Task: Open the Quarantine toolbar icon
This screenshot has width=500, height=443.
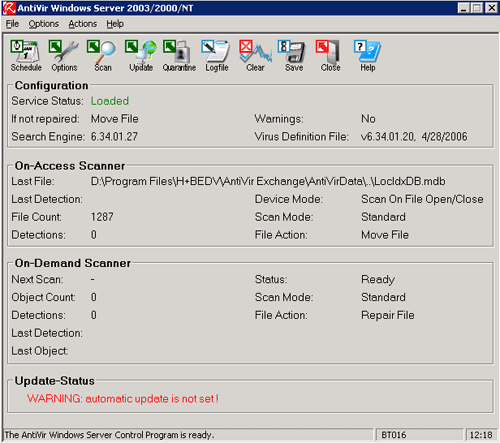Action: click(x=179, y=56)
